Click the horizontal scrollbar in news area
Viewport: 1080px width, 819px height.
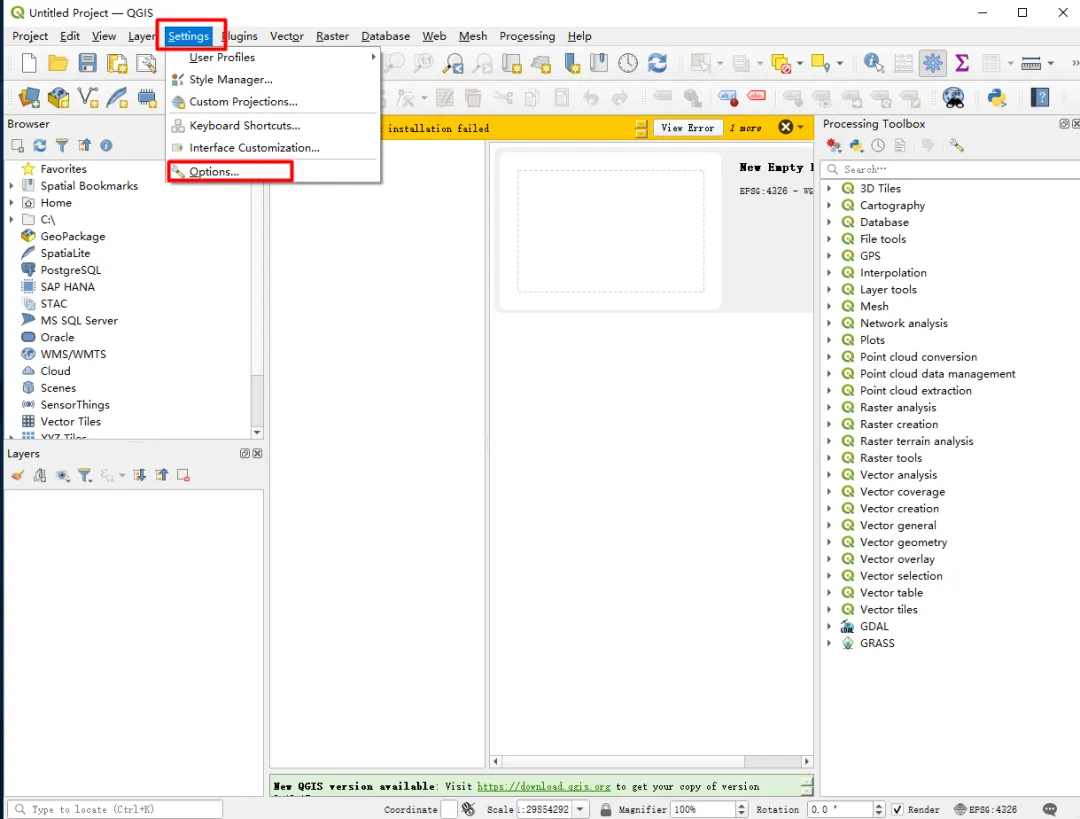pos(651,761)
